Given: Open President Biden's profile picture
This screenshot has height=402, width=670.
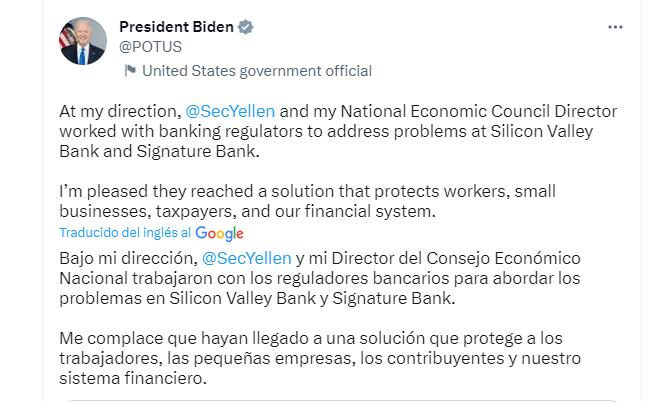Looking at the screenshot, I should [83, 40].
